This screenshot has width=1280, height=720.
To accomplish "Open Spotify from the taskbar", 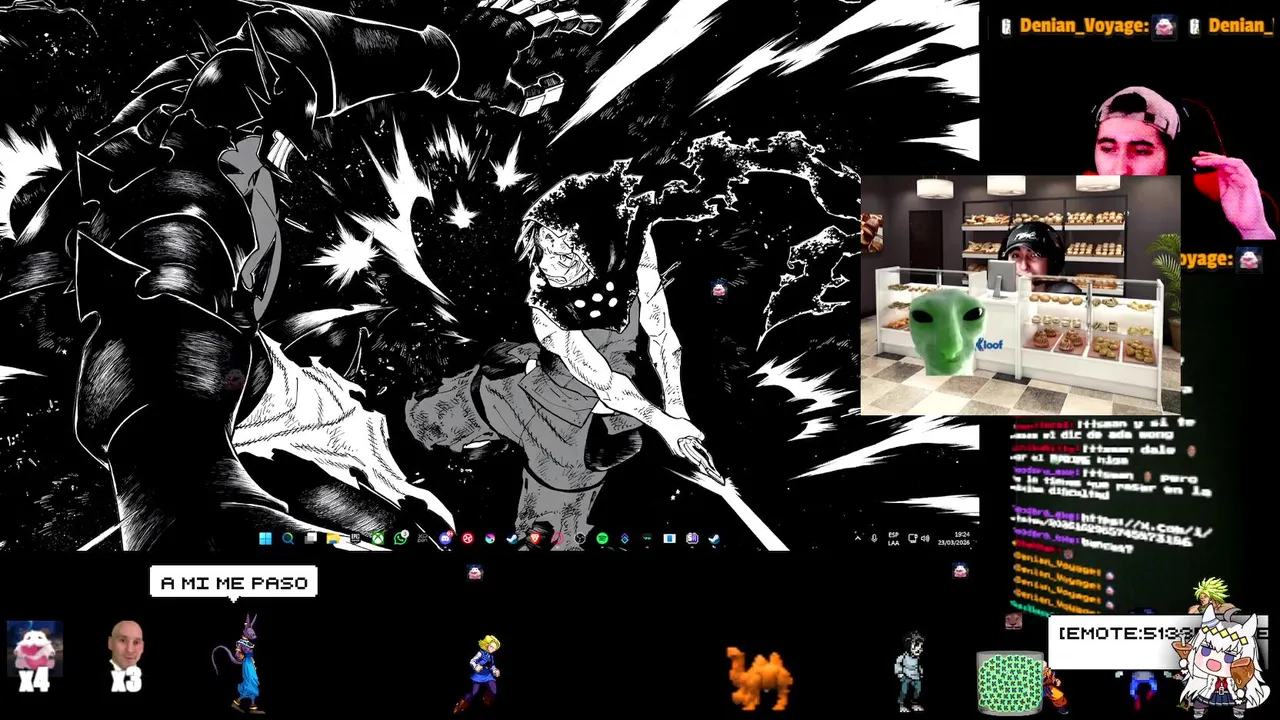I will coord(602,538).
